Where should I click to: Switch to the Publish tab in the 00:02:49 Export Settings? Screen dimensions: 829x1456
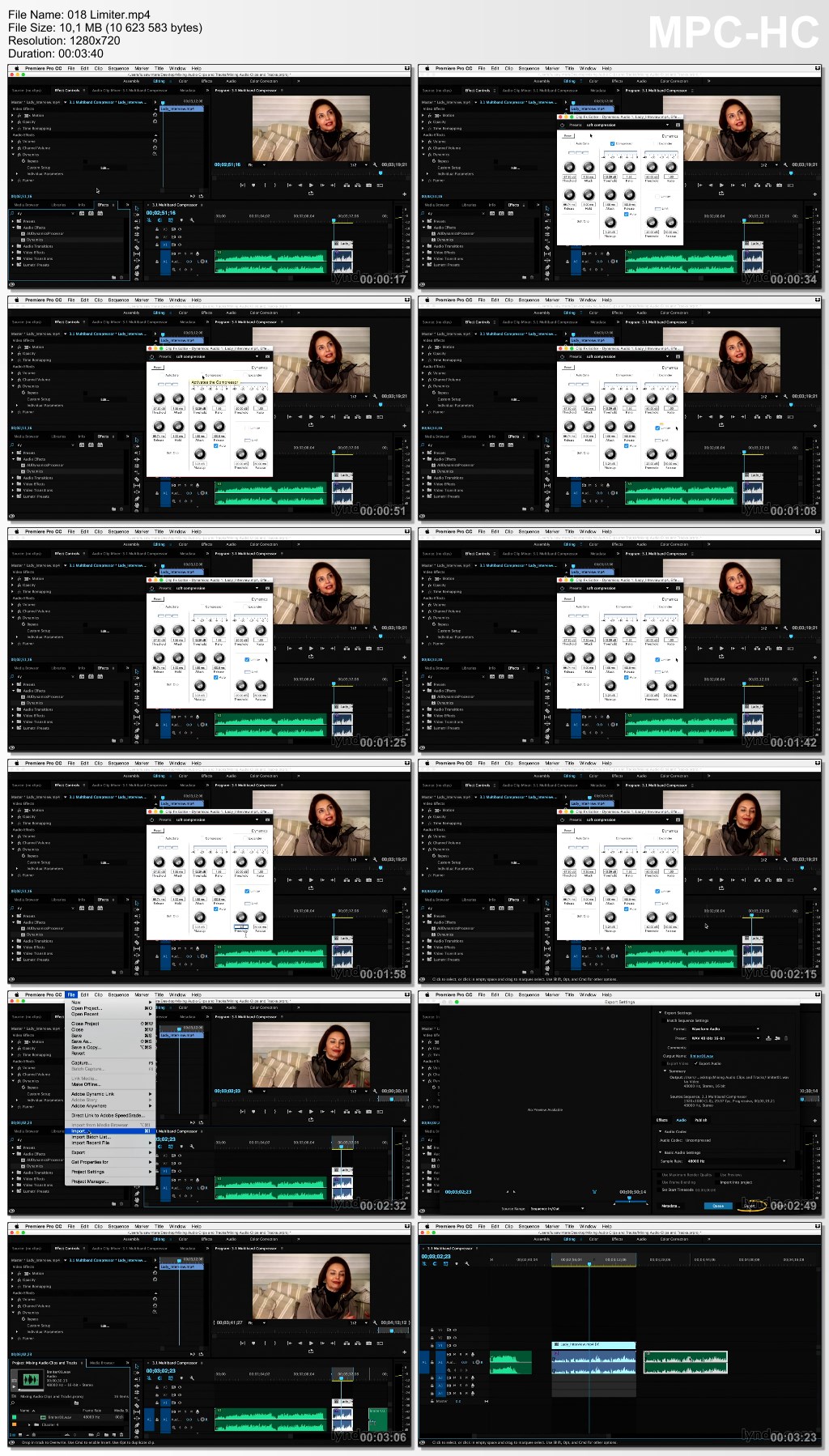(701, 1120)
